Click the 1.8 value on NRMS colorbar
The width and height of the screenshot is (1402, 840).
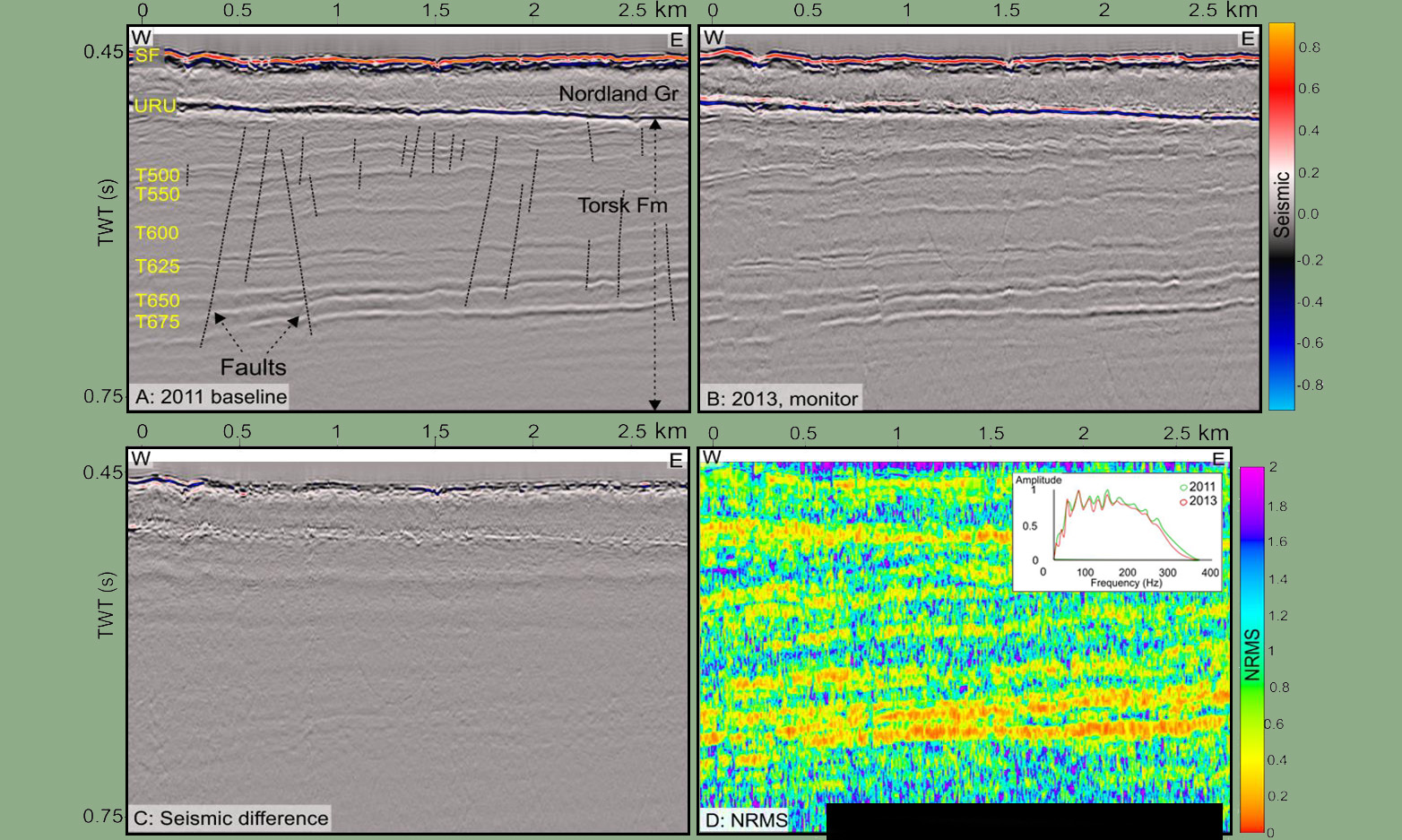1277,507
